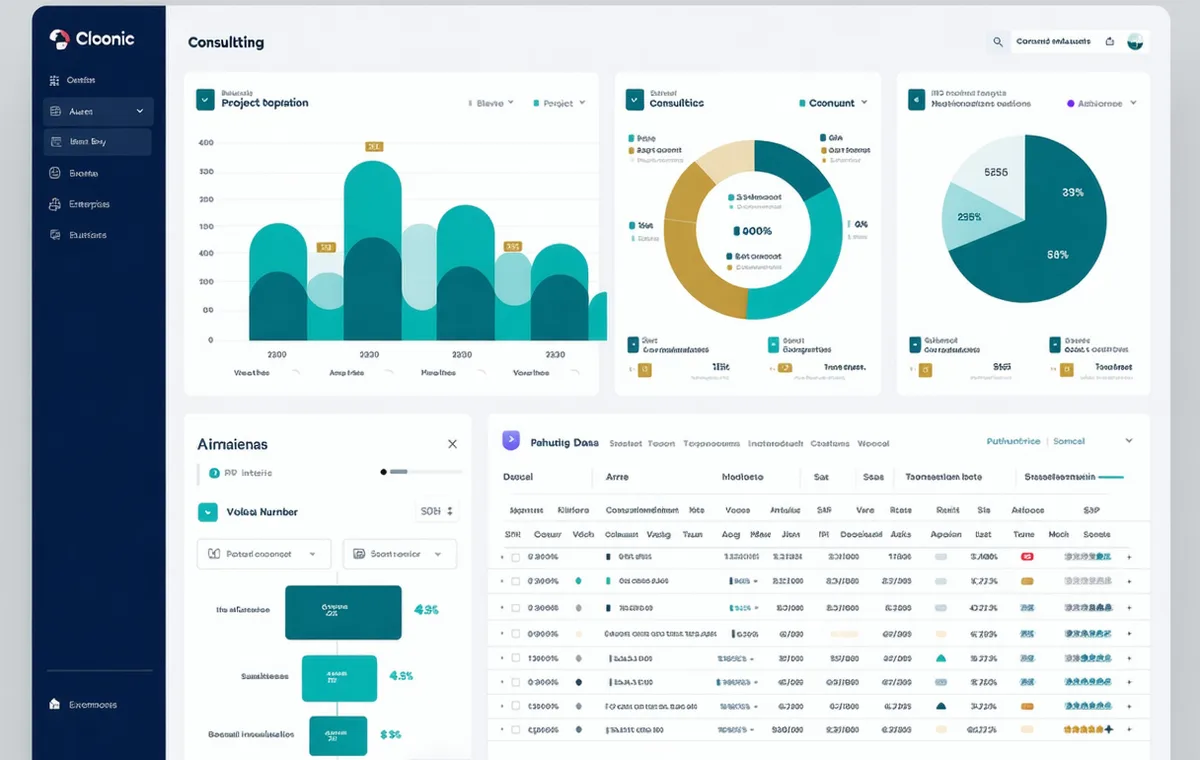Switch to the Ciastams tab in data panel

point(830,443)
